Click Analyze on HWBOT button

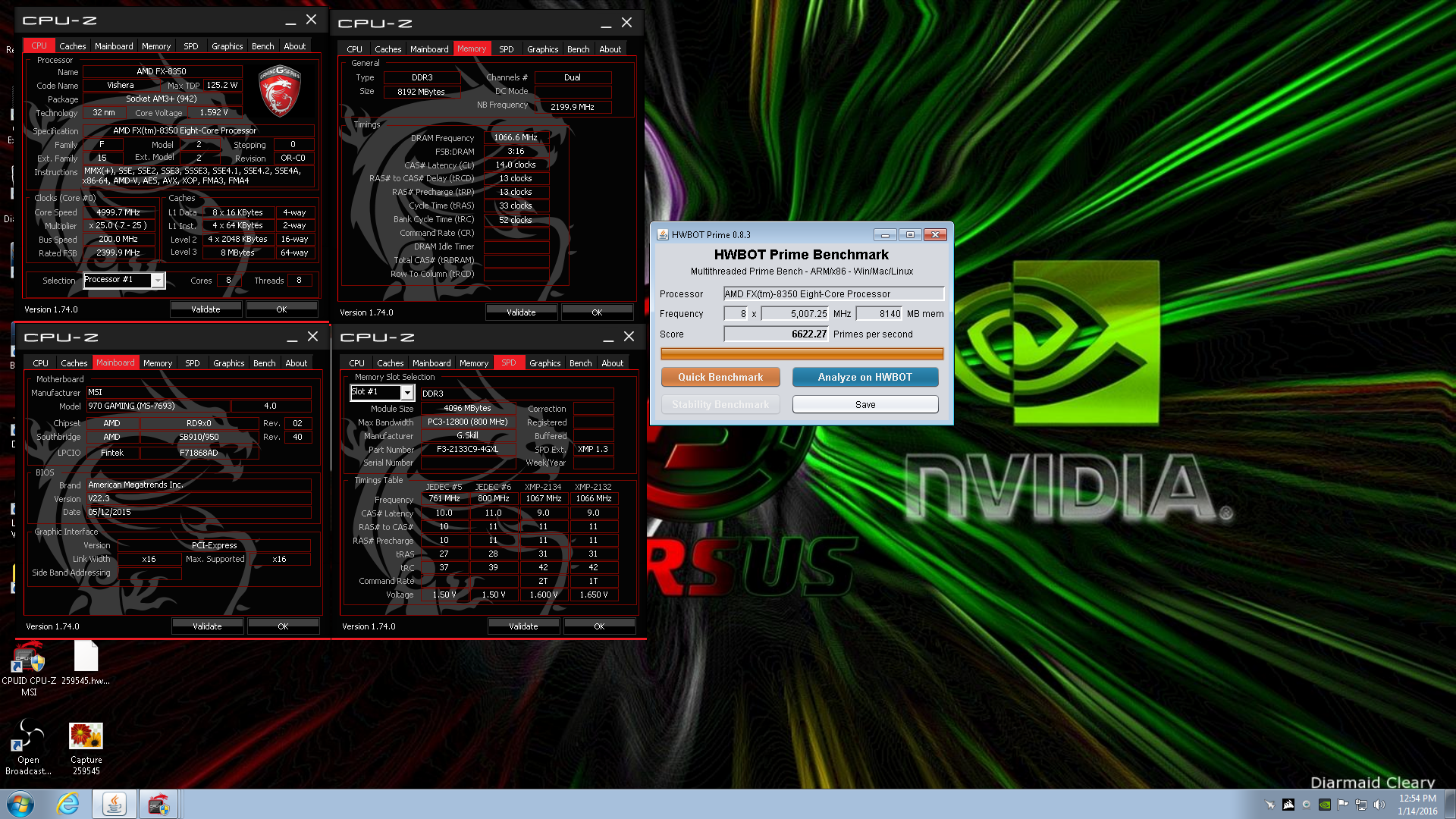865,377
